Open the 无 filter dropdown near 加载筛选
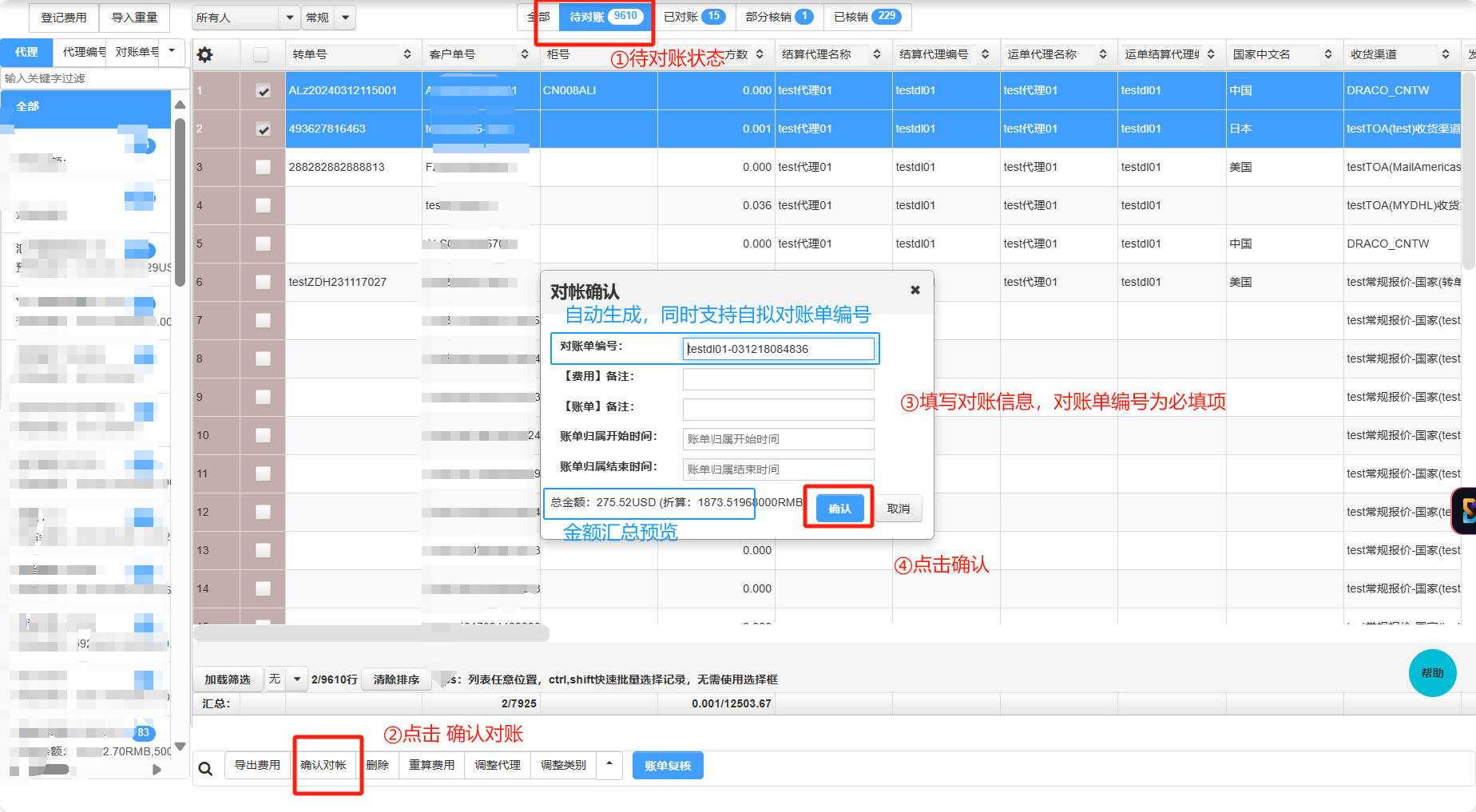This screenshot has width=1476, height=812. point(296,679)
